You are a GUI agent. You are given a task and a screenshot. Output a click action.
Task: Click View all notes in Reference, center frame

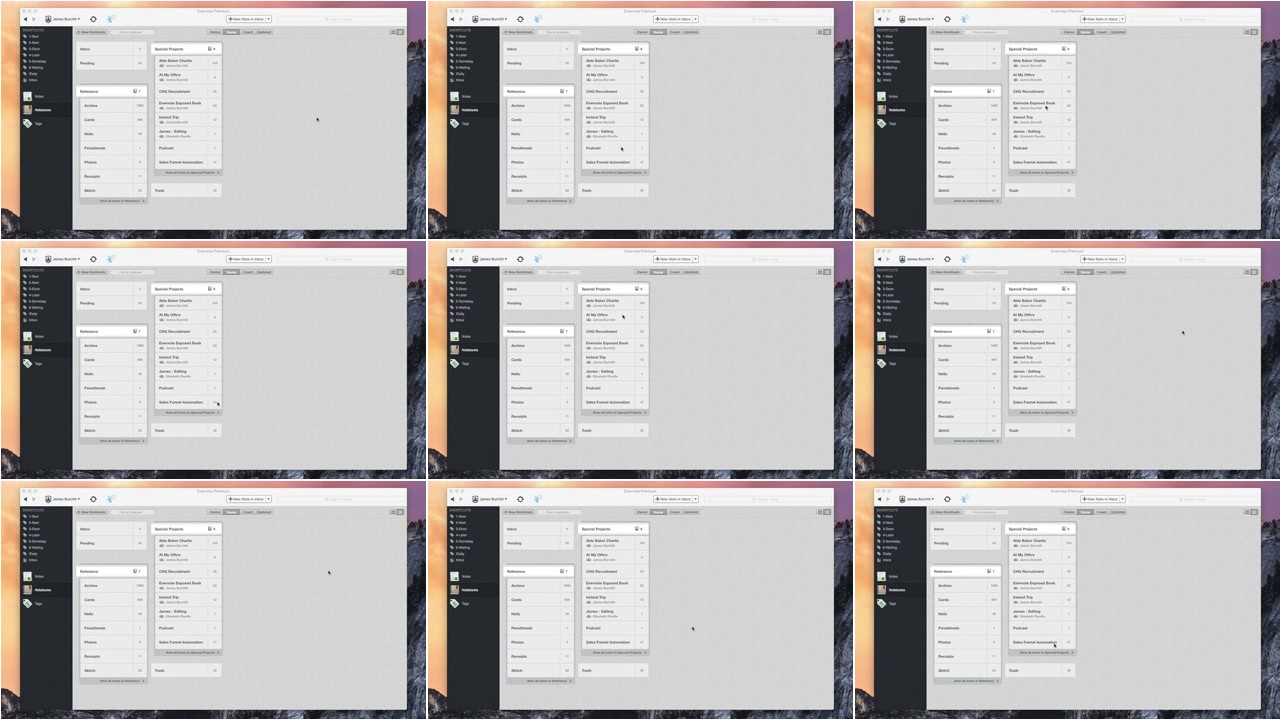click(x=540, y=441)
